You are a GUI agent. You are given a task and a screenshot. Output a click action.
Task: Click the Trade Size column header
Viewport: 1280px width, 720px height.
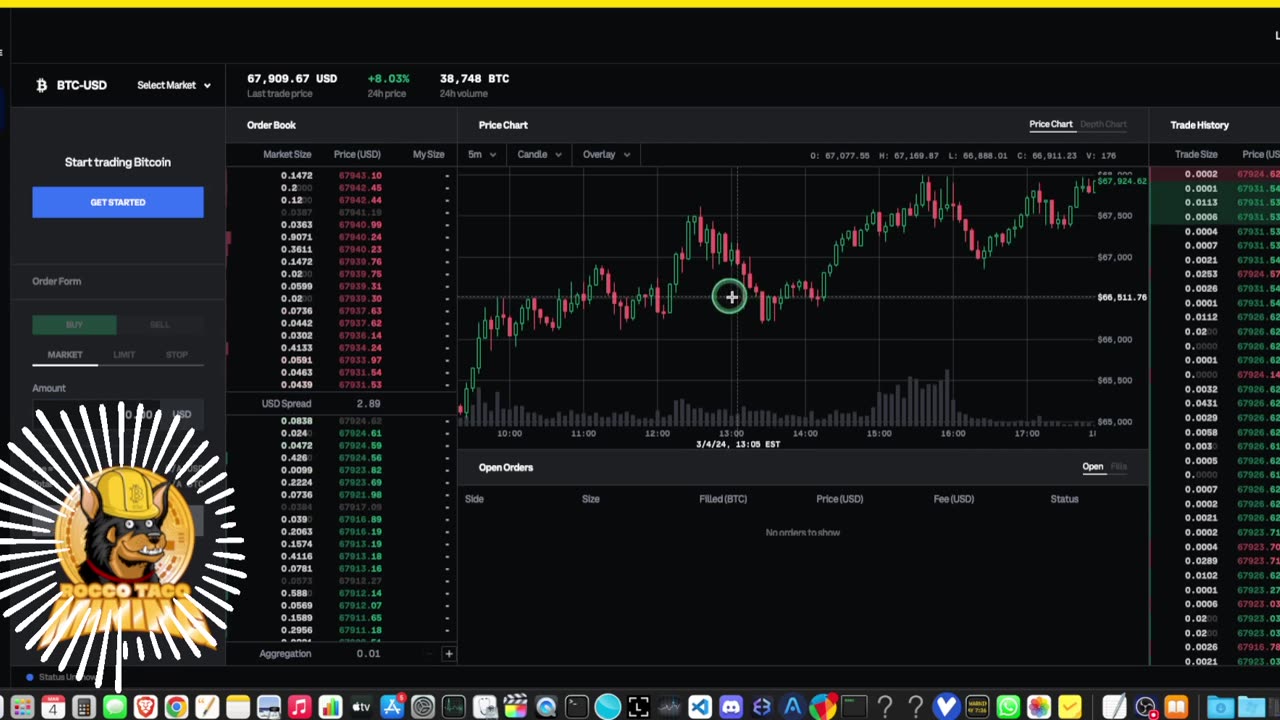pos(1196,154)
